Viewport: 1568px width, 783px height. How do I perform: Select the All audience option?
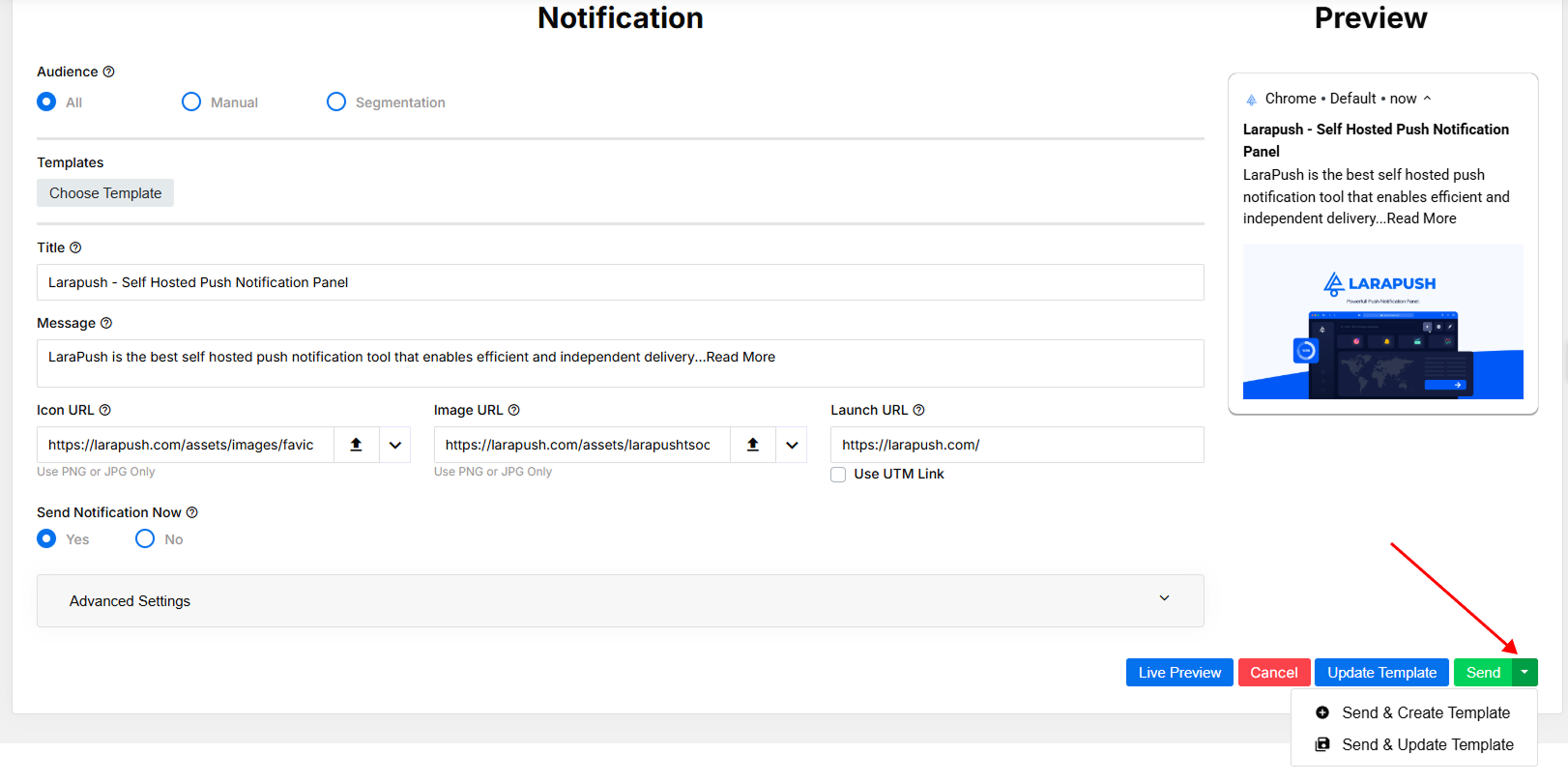tap(46, 101)
